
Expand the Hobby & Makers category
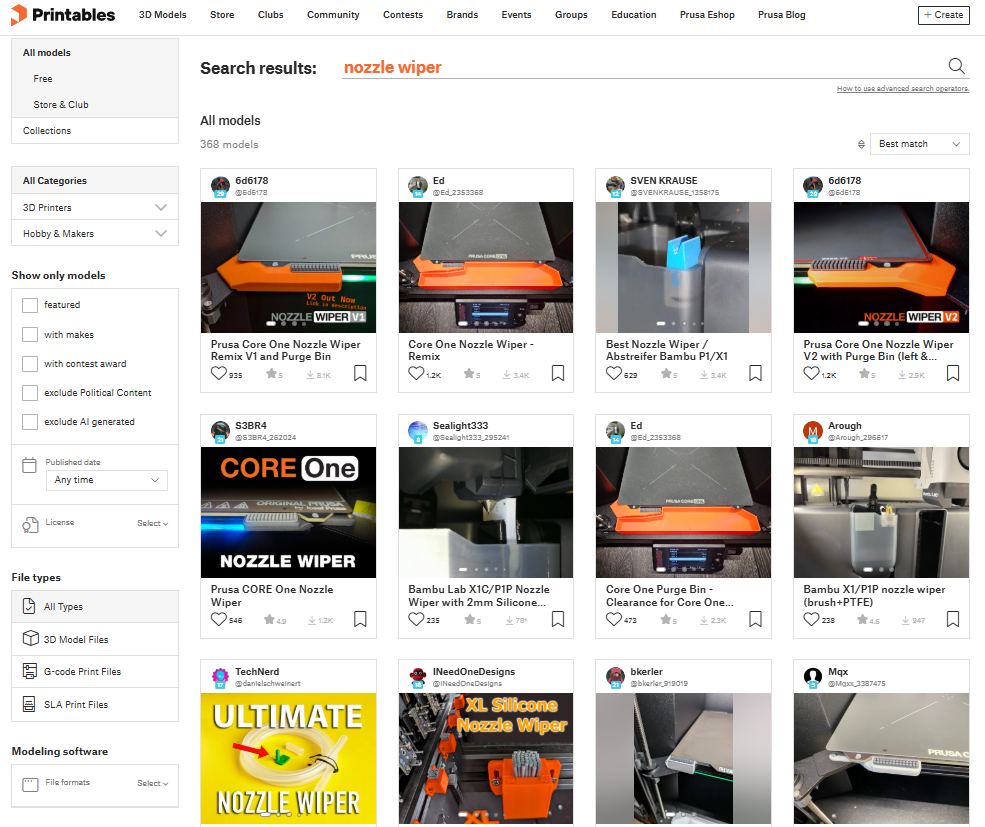point(95,233)
